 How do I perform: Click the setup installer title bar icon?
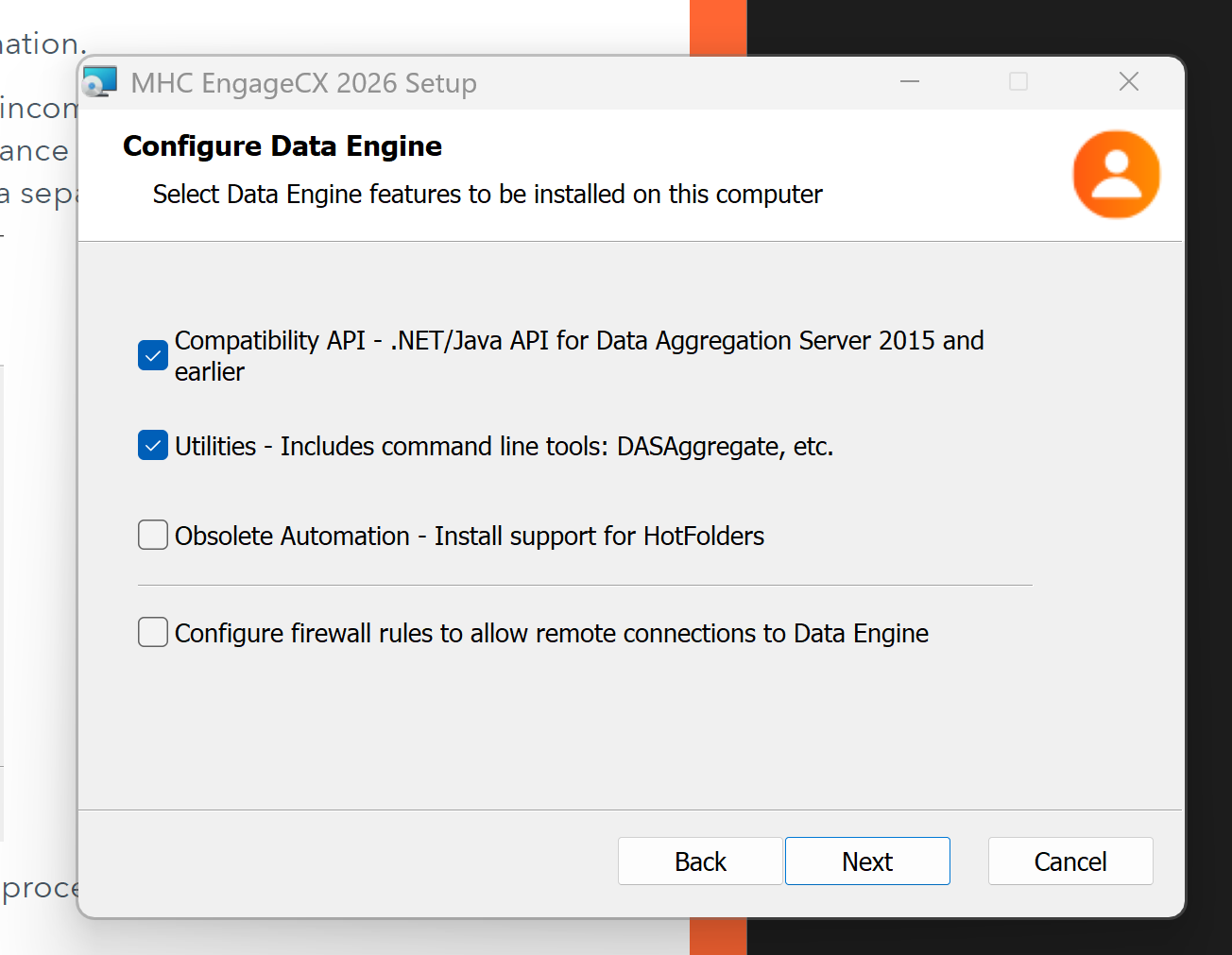pyautogui.click(x=100, y=82)
